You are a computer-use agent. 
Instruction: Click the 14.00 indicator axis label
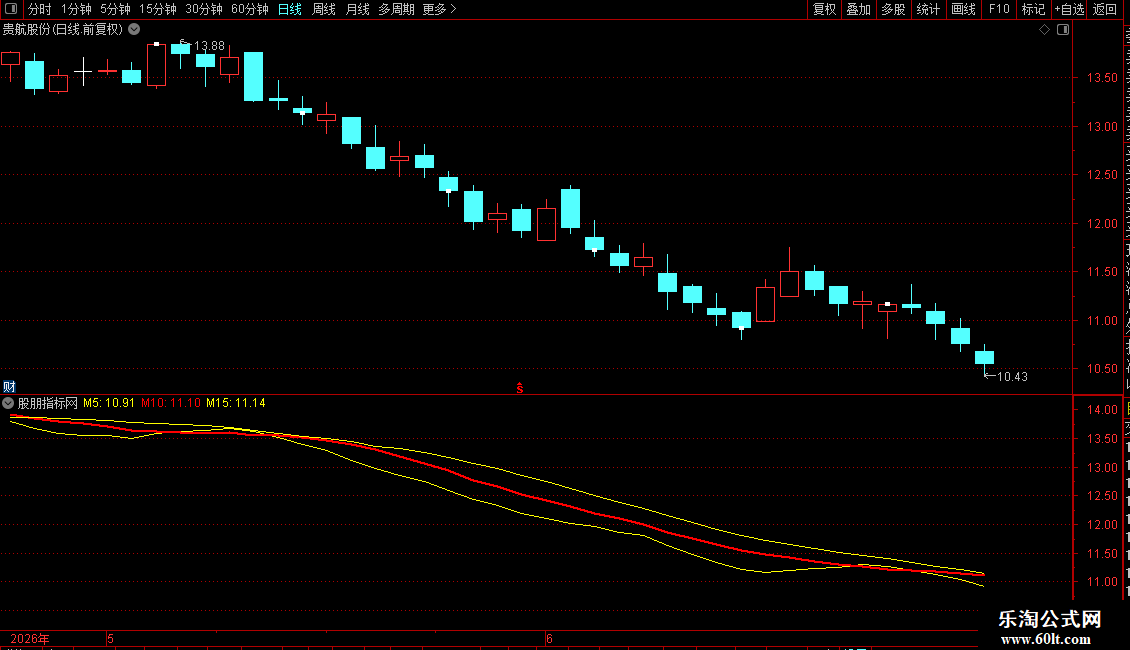click(x=1103, y=410)
